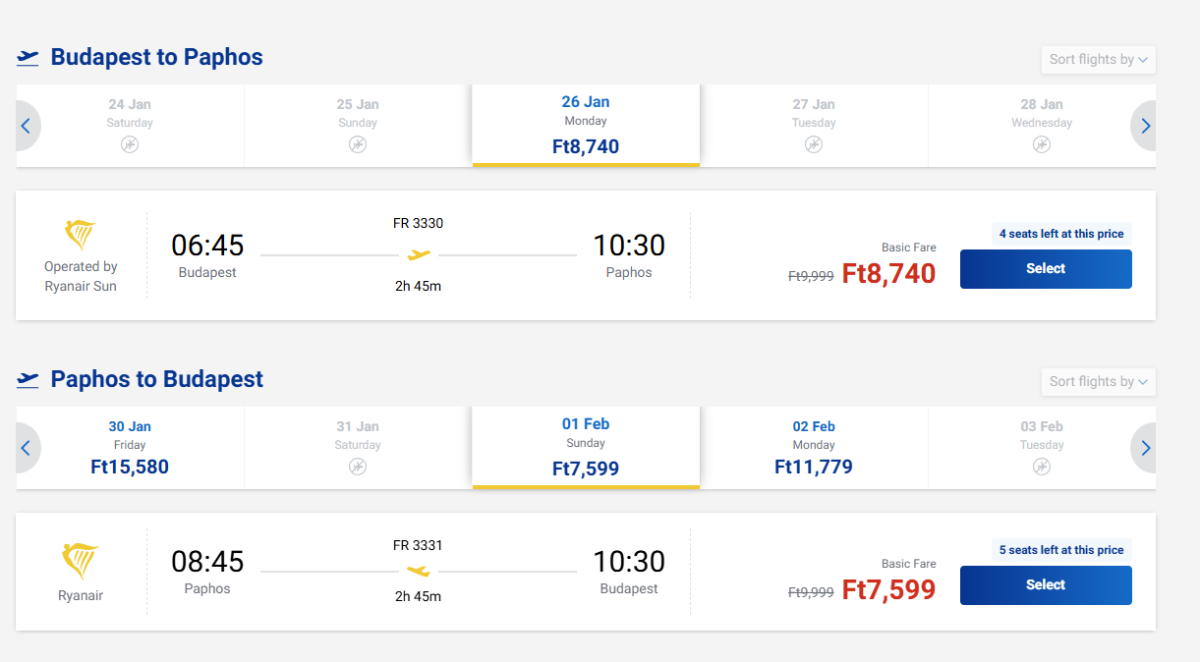
Task: Open Sort flights by for Budapest to Paphos
Action: pos(1098,59)
